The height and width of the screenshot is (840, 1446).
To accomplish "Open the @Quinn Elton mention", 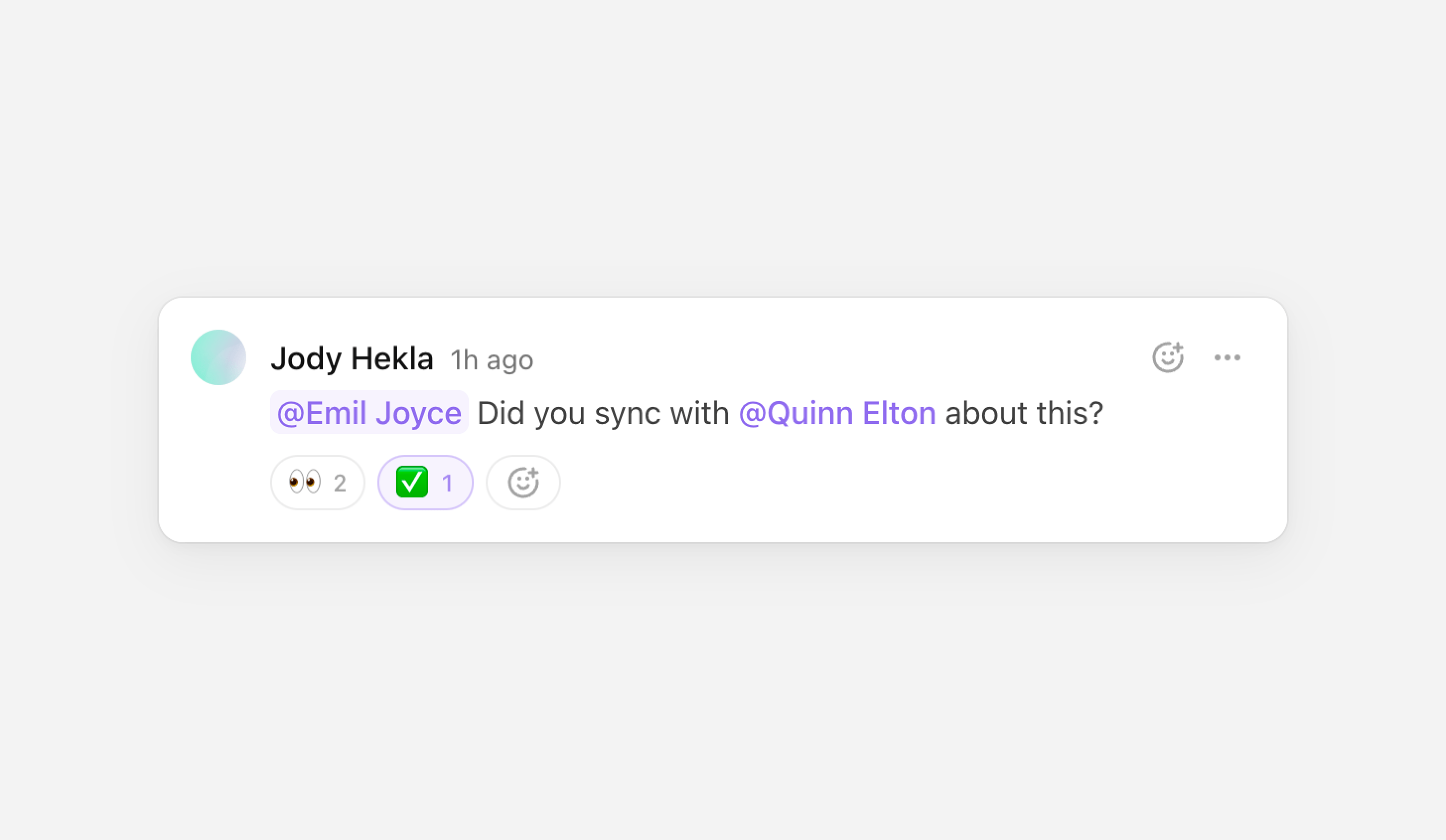I will coord(837,413).
